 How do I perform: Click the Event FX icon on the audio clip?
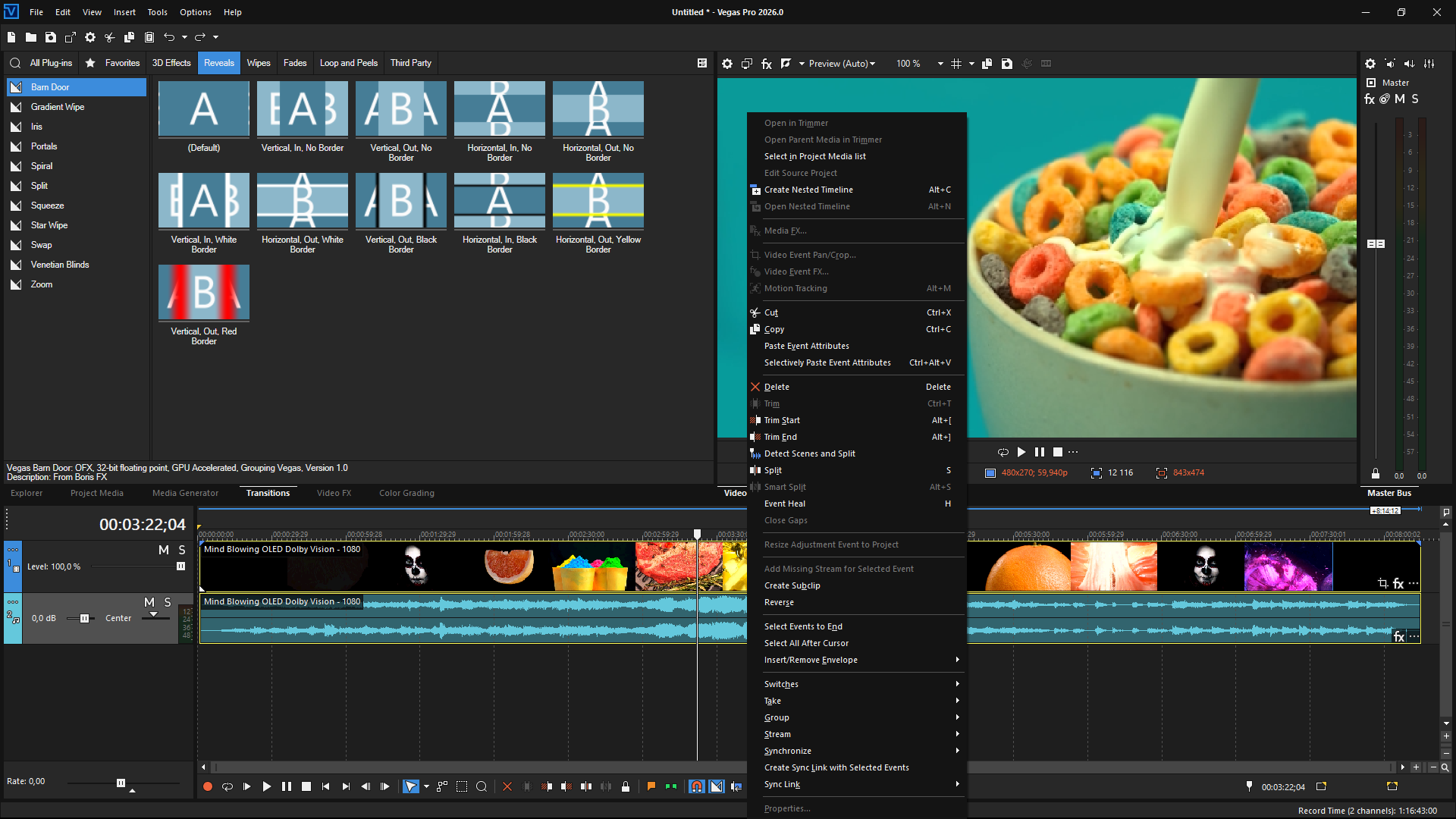click(x=1399, y=637)
